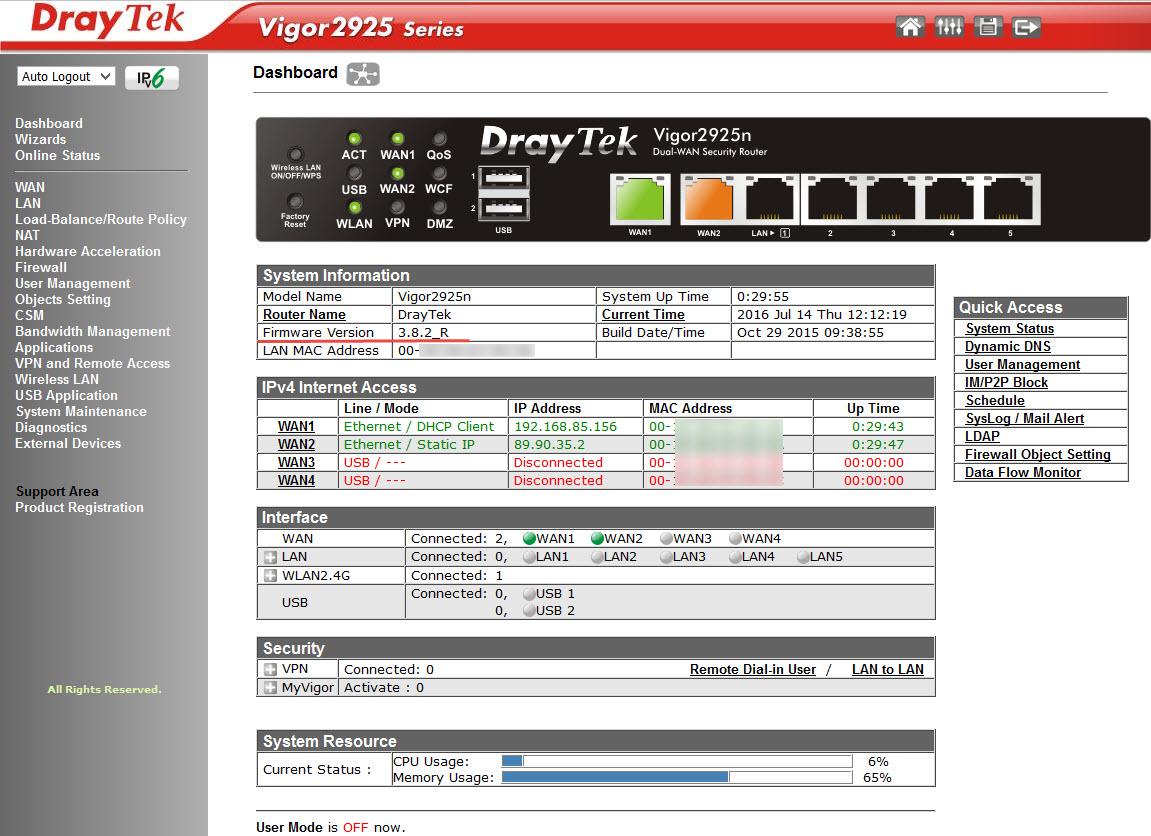
Task: Open the admin mode sliders icon
Action: (949, 28)
